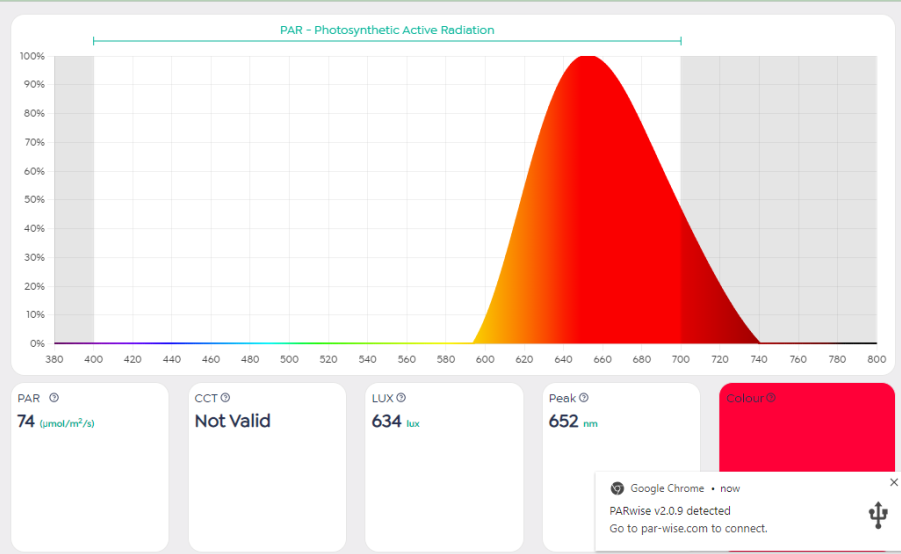Image resolution: width=901 pixels, height=554 pixels.
Task: Click the PARwise v2.0.9 detected message
Action: click(670, 511)
